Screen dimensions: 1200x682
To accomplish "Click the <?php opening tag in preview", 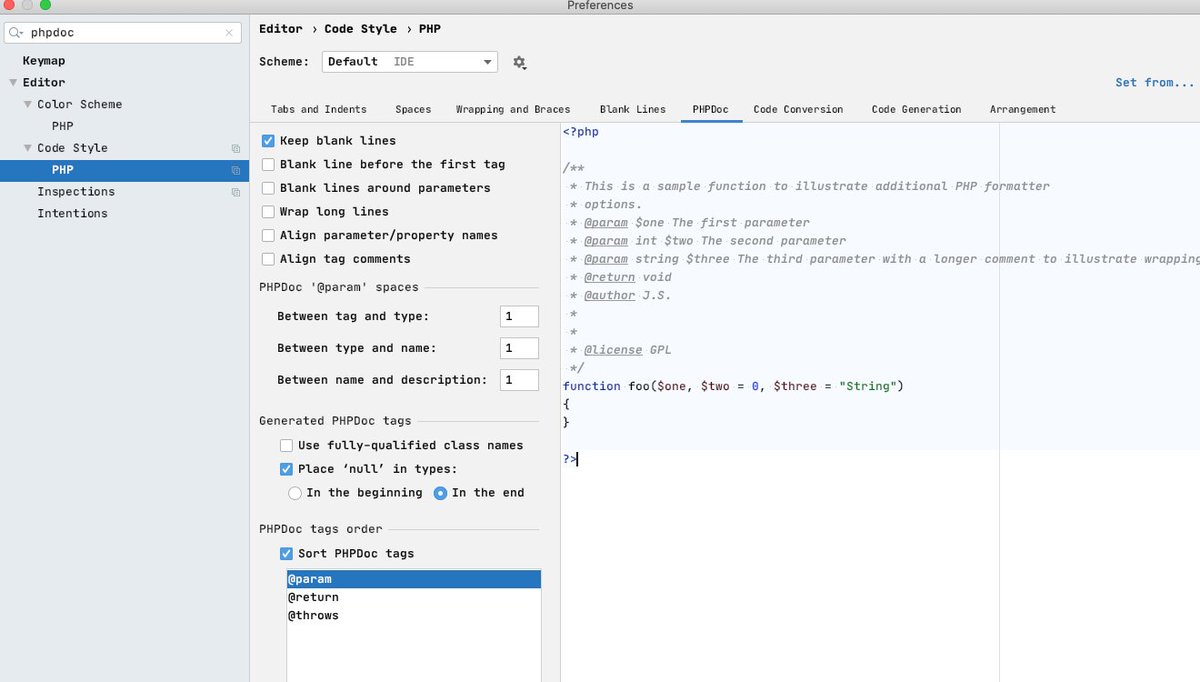I will (581, 131).
